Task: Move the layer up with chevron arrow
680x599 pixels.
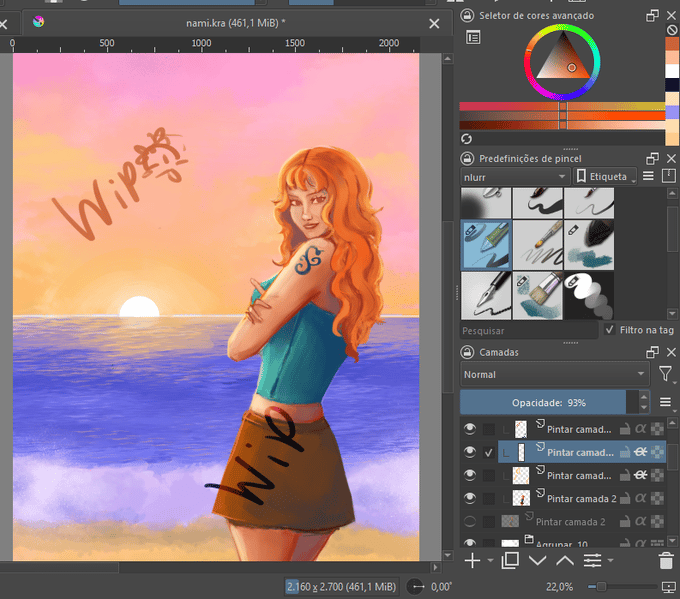Action: click(565, 561)
